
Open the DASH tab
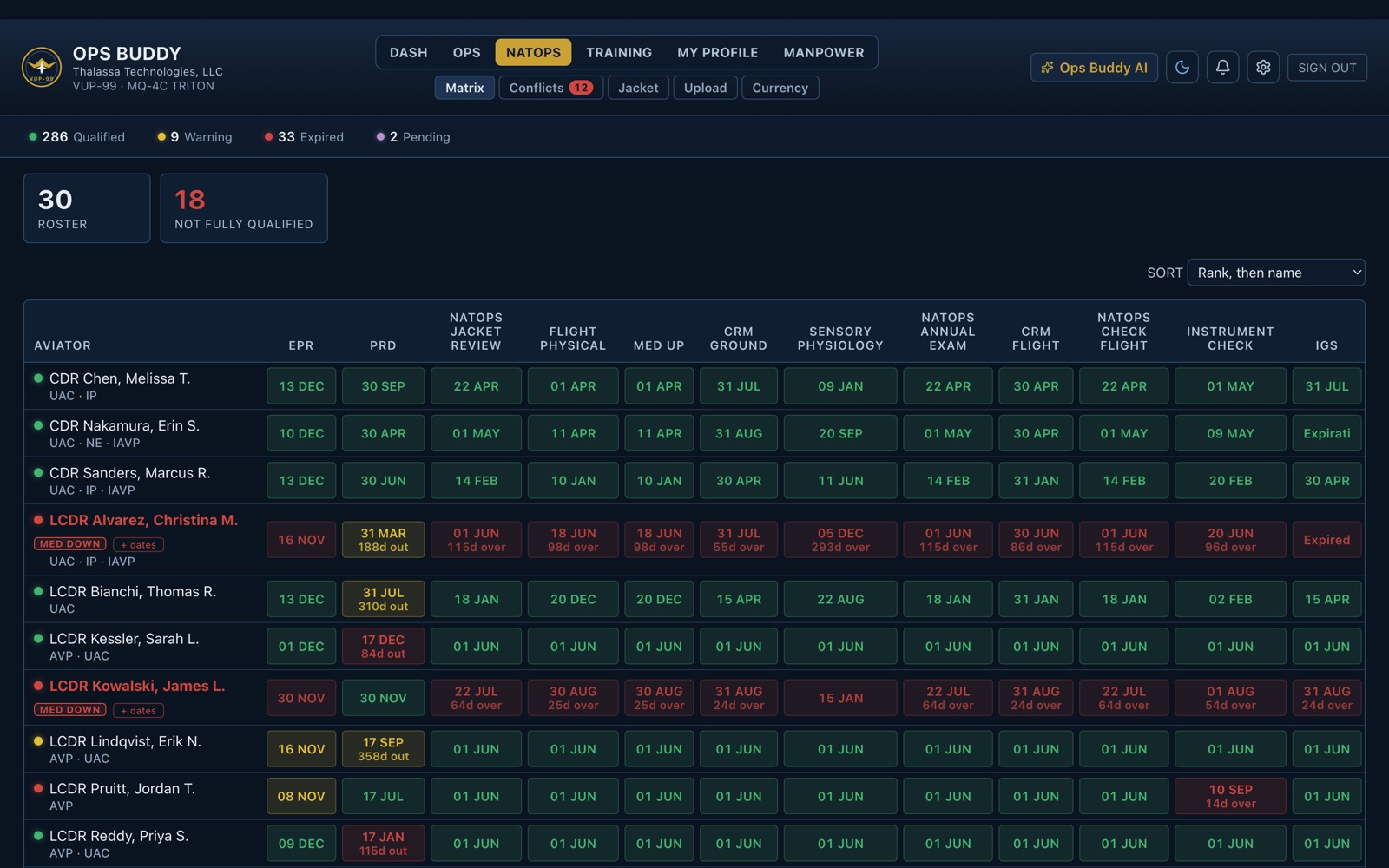point(408,52)
